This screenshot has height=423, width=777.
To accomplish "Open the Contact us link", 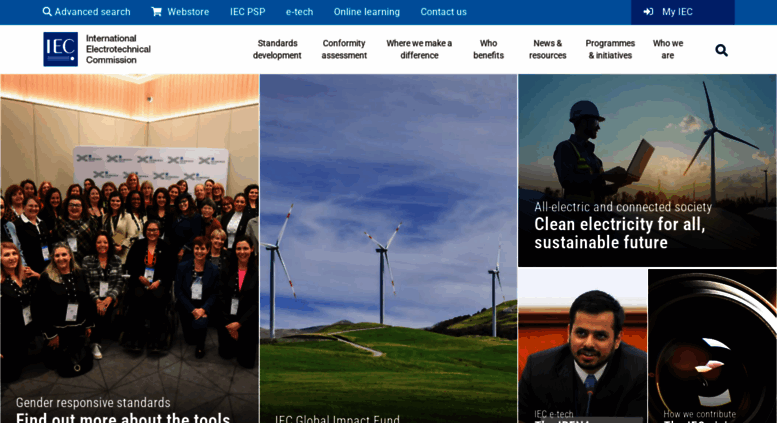I will click(x=444, y=11).
